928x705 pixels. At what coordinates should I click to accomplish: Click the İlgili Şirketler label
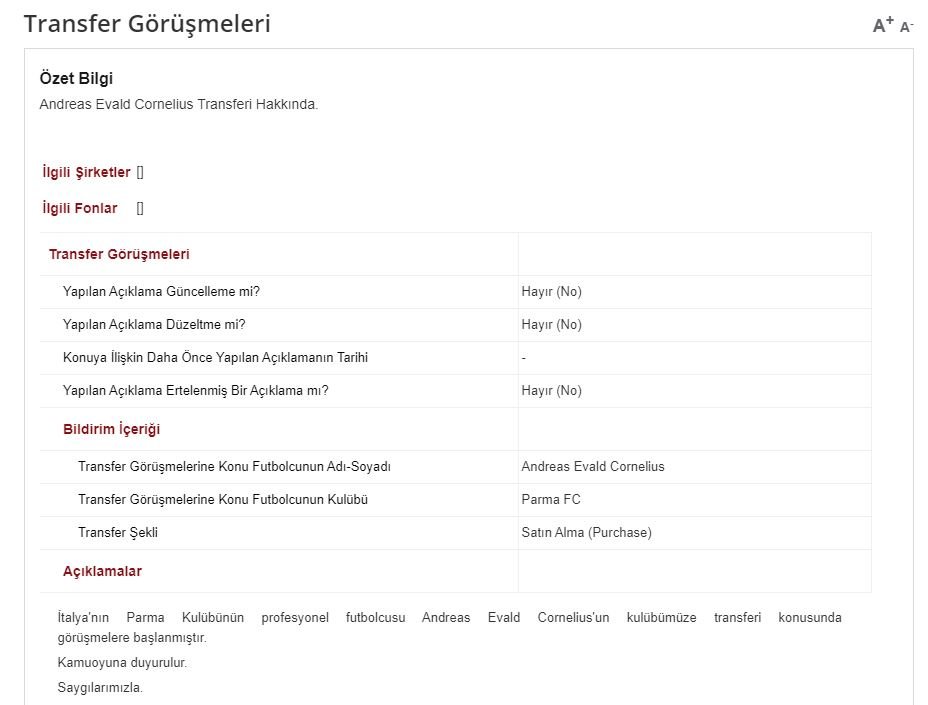[86, 172]
